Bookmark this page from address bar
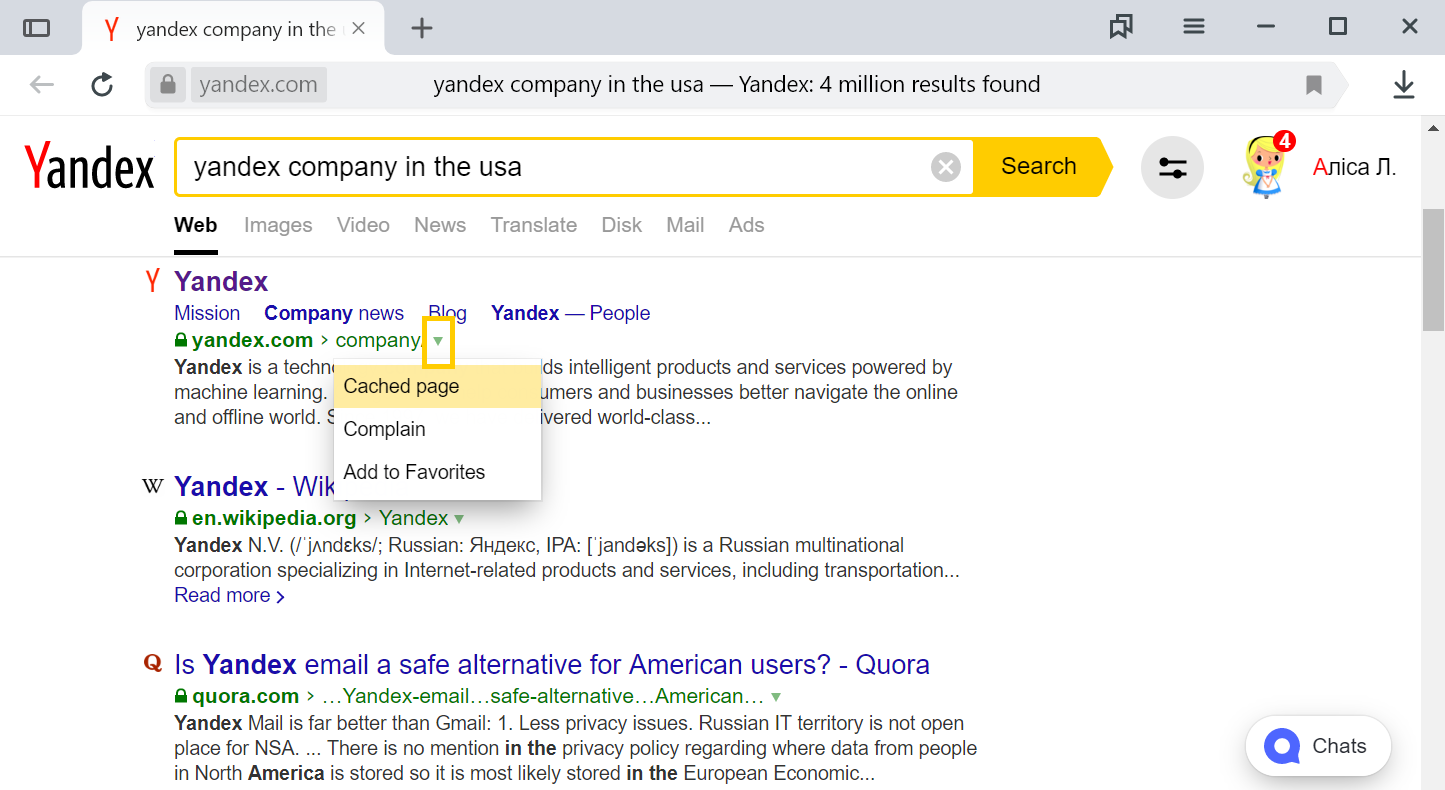This screenshot has height=790, width=1445. pyautogui.click(x=1314, y=85)
